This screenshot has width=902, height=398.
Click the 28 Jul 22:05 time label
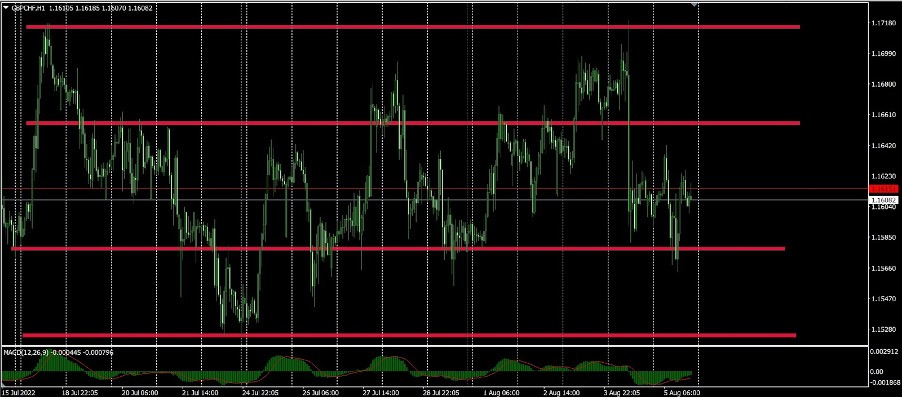441,392
